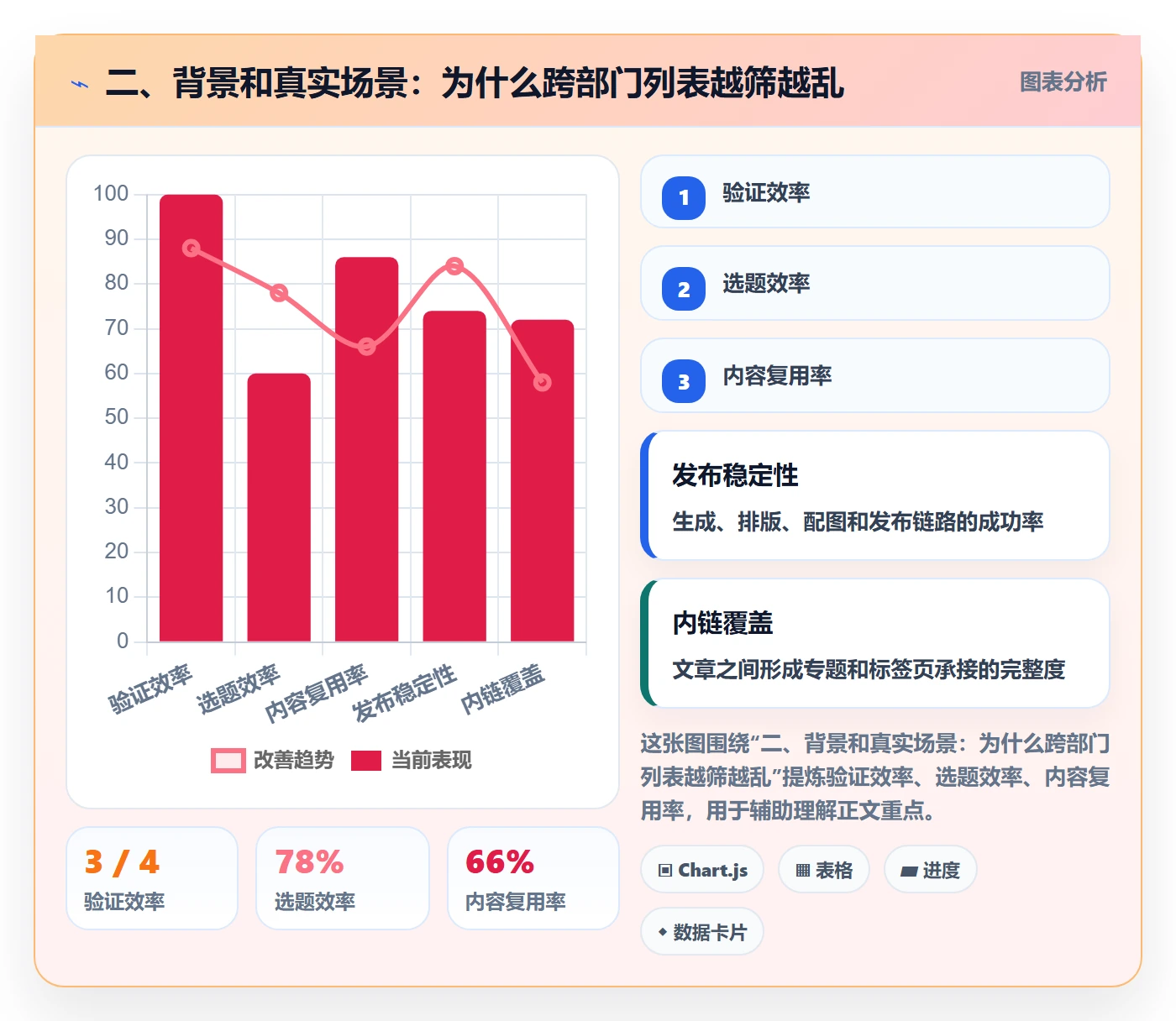Toggle the 当前表现 legend swatch
Viewport: 1176px width, 1021px height.
coord(366,760)
